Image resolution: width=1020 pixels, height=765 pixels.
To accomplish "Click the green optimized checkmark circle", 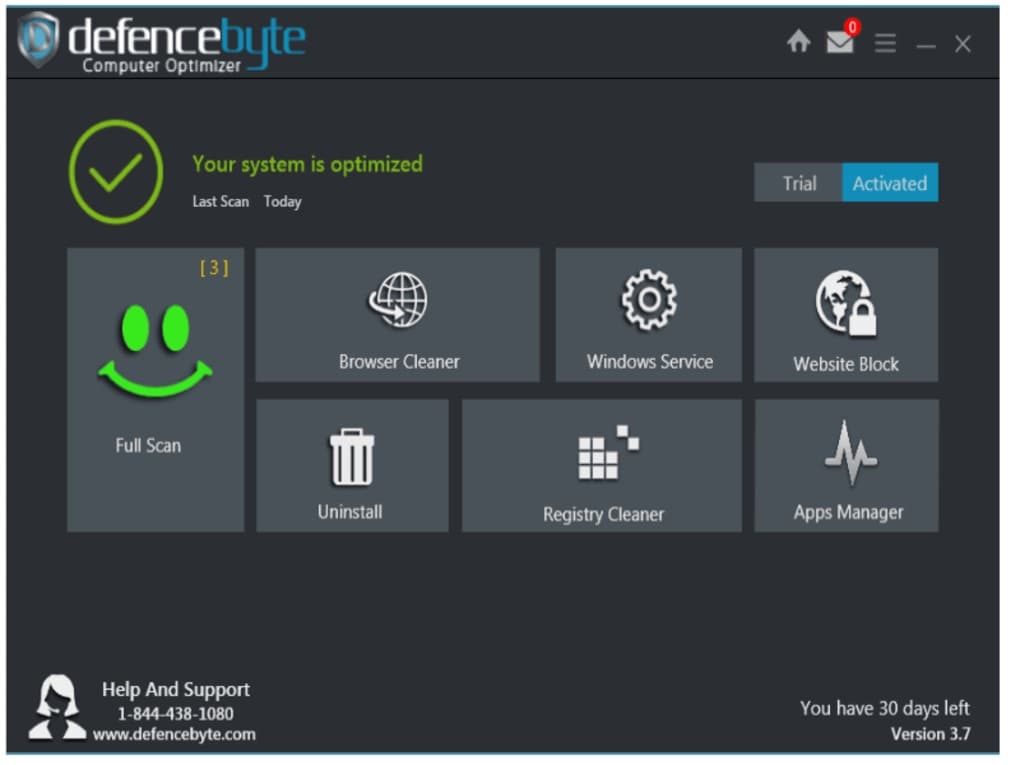I will pyautogui.click(x=116, y=172).
